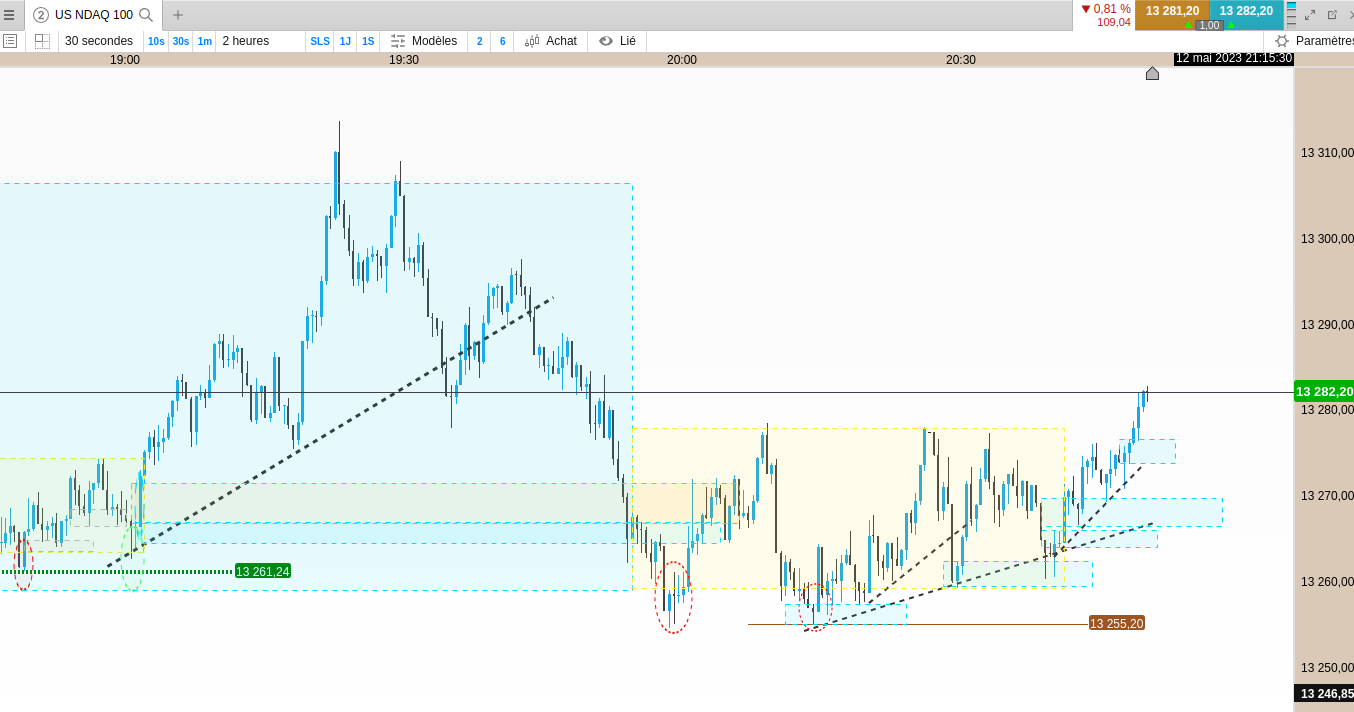Click the current price 13 282,20 axis label
Image resolution: width=1354 pixels, height=712 pixels.
1324,391
